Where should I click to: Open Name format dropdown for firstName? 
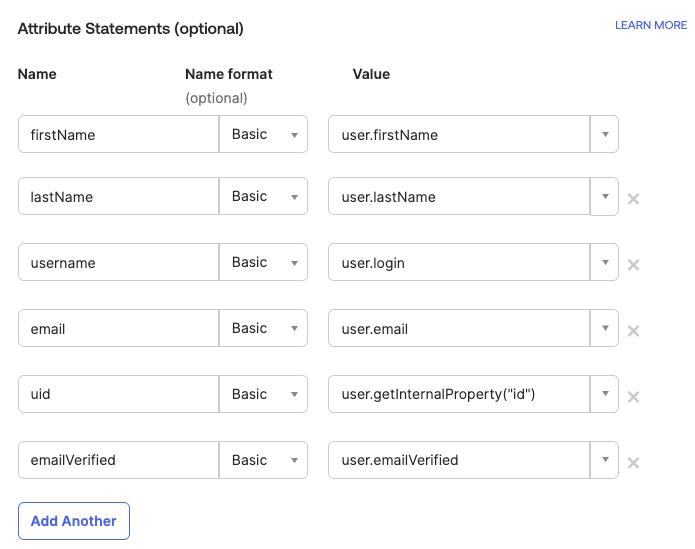pos(264,135)
